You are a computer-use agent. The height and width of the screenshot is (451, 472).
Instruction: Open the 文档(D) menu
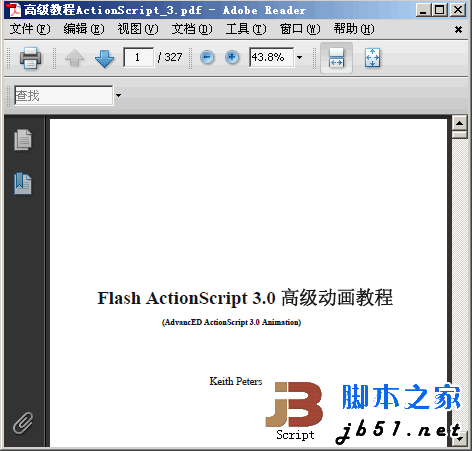coord(192,29)
